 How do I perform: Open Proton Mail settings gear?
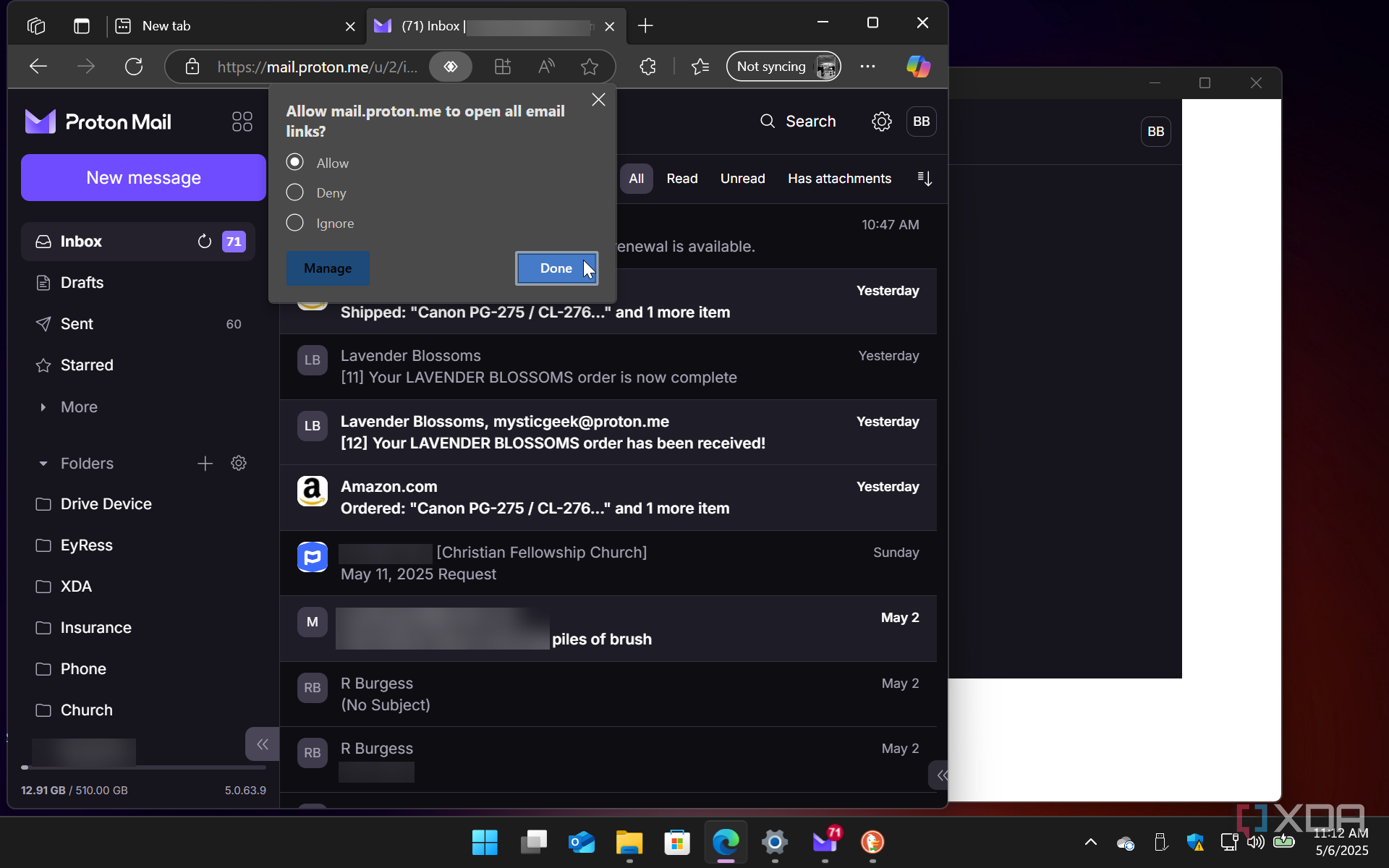point(881,122)
